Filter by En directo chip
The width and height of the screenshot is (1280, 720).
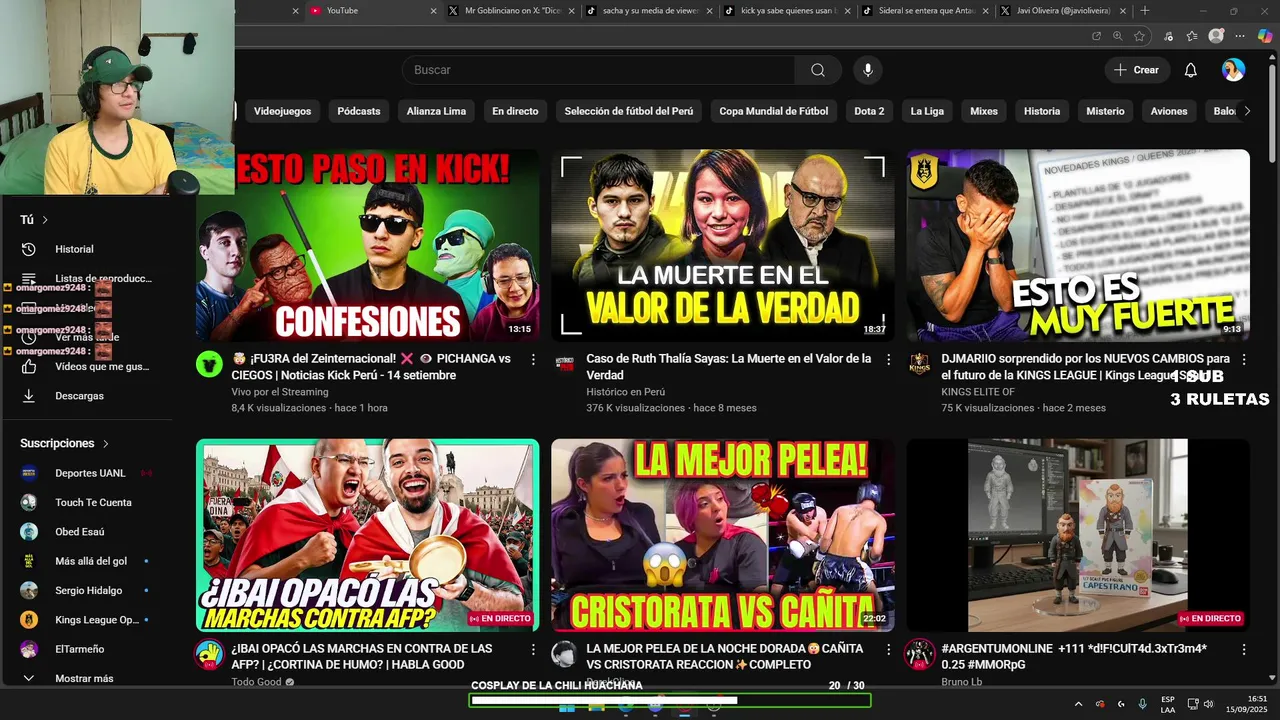point(515,111)
